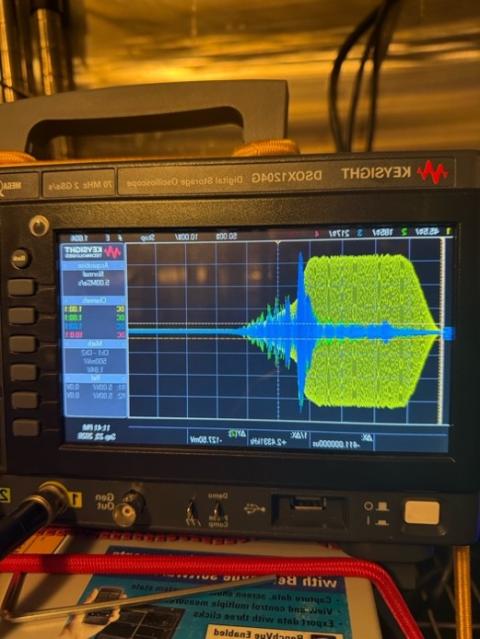Viewport: 480px width, 639px height.
Task: Click the 70 MHz 2 GSa/s bandwidth label
Action: (80, 185)
